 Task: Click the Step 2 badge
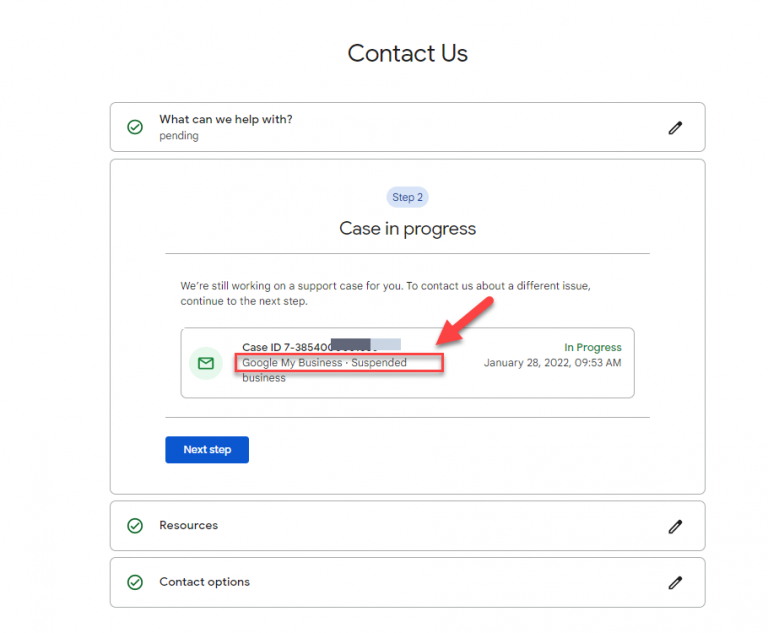[407, 197]
